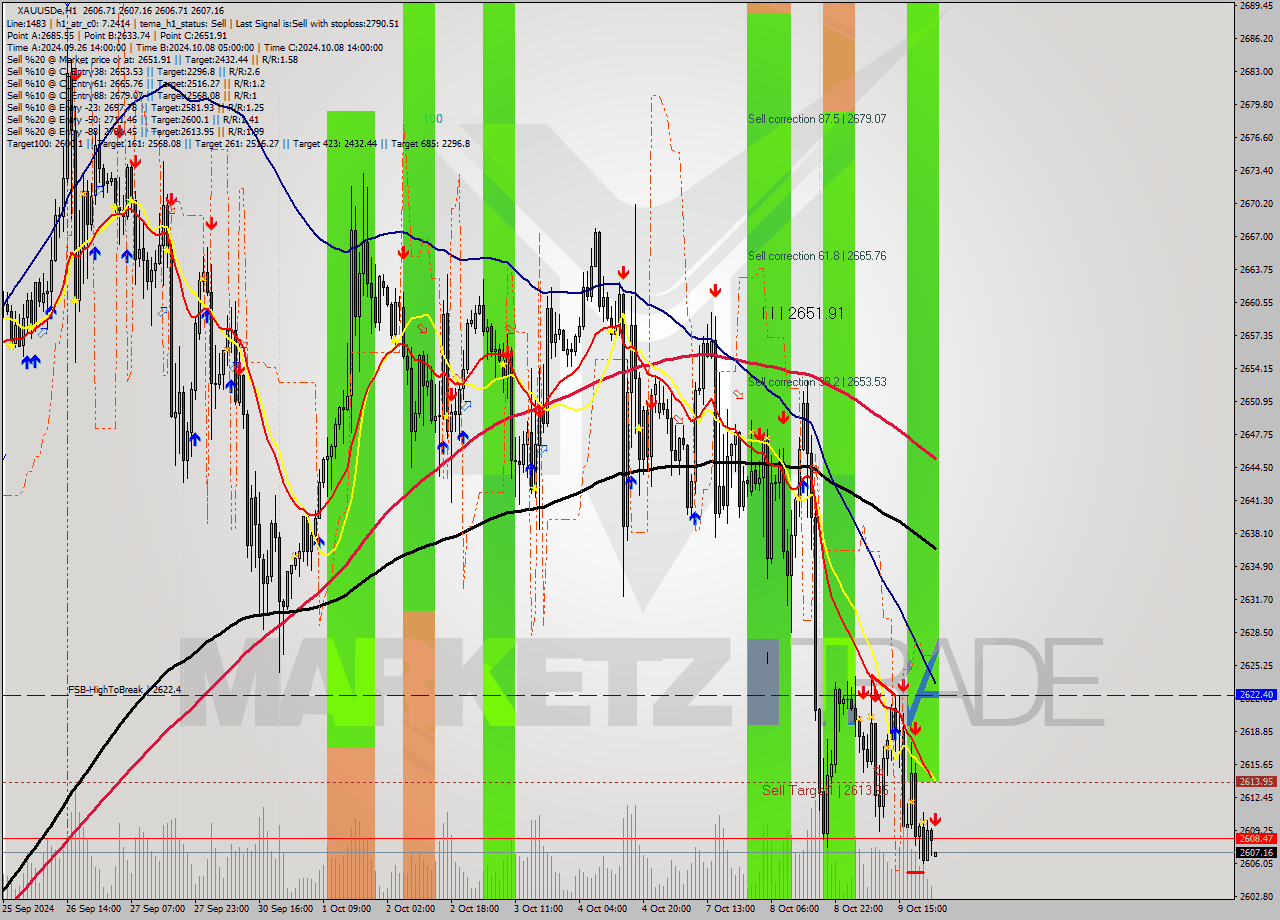The image size is (1280, 920).
Task: Select the 'Time A:2024.09.26 14:00:00' line
Action: point(194,47)
